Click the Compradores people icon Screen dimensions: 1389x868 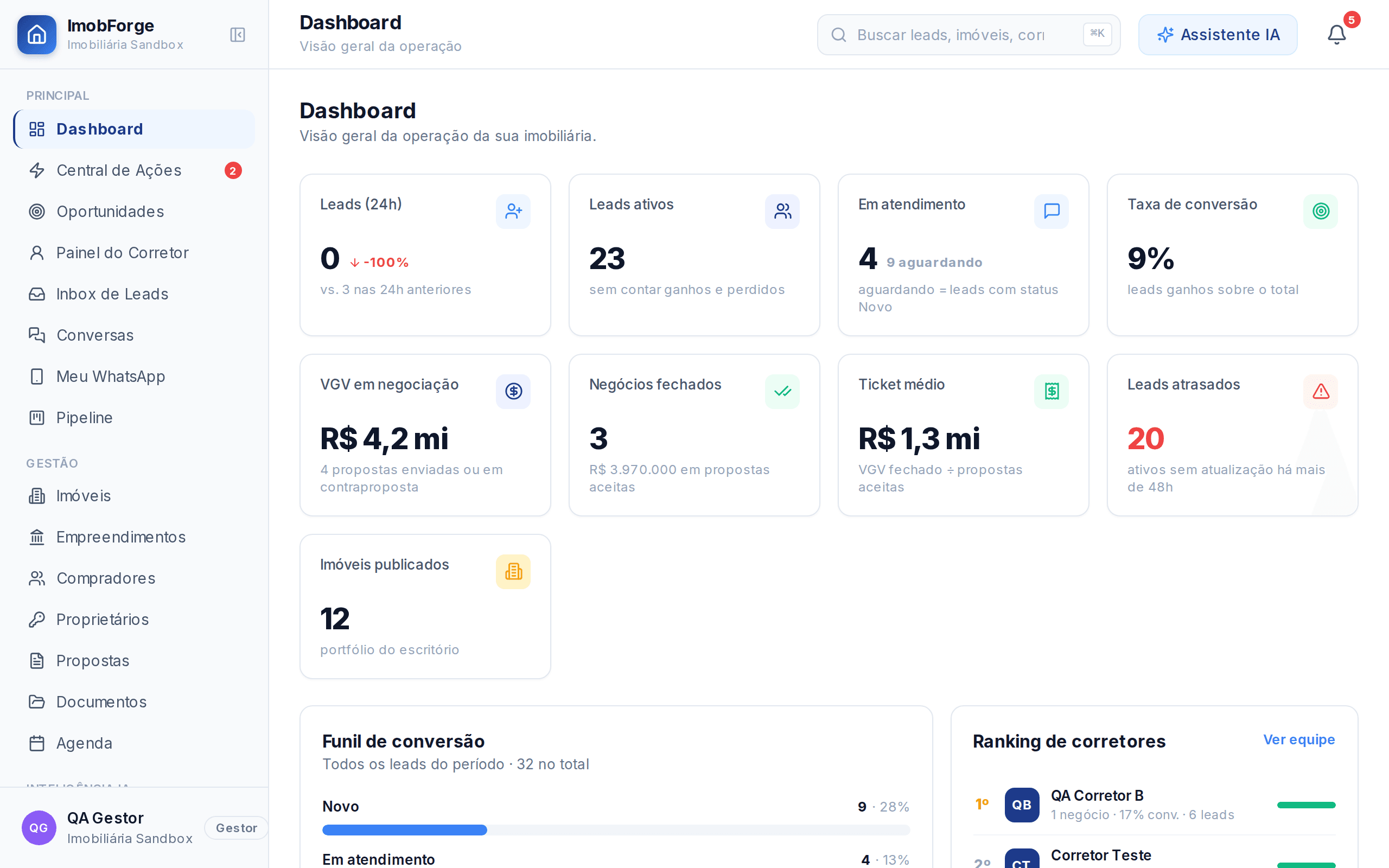coord(37,579)
